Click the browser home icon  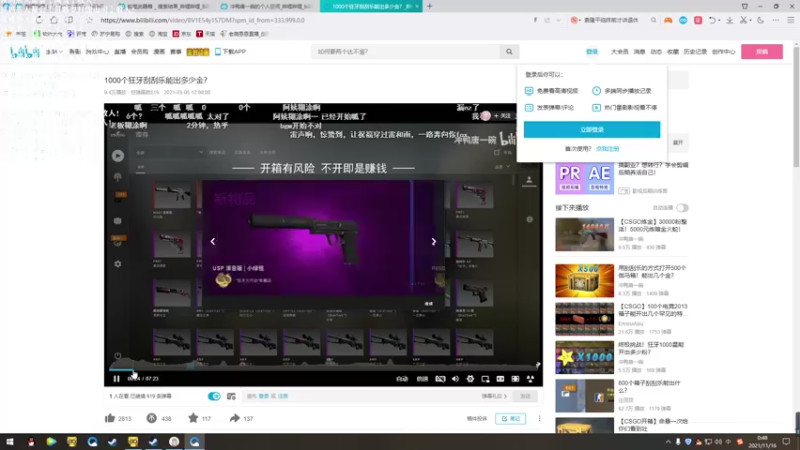coord(54,20)
